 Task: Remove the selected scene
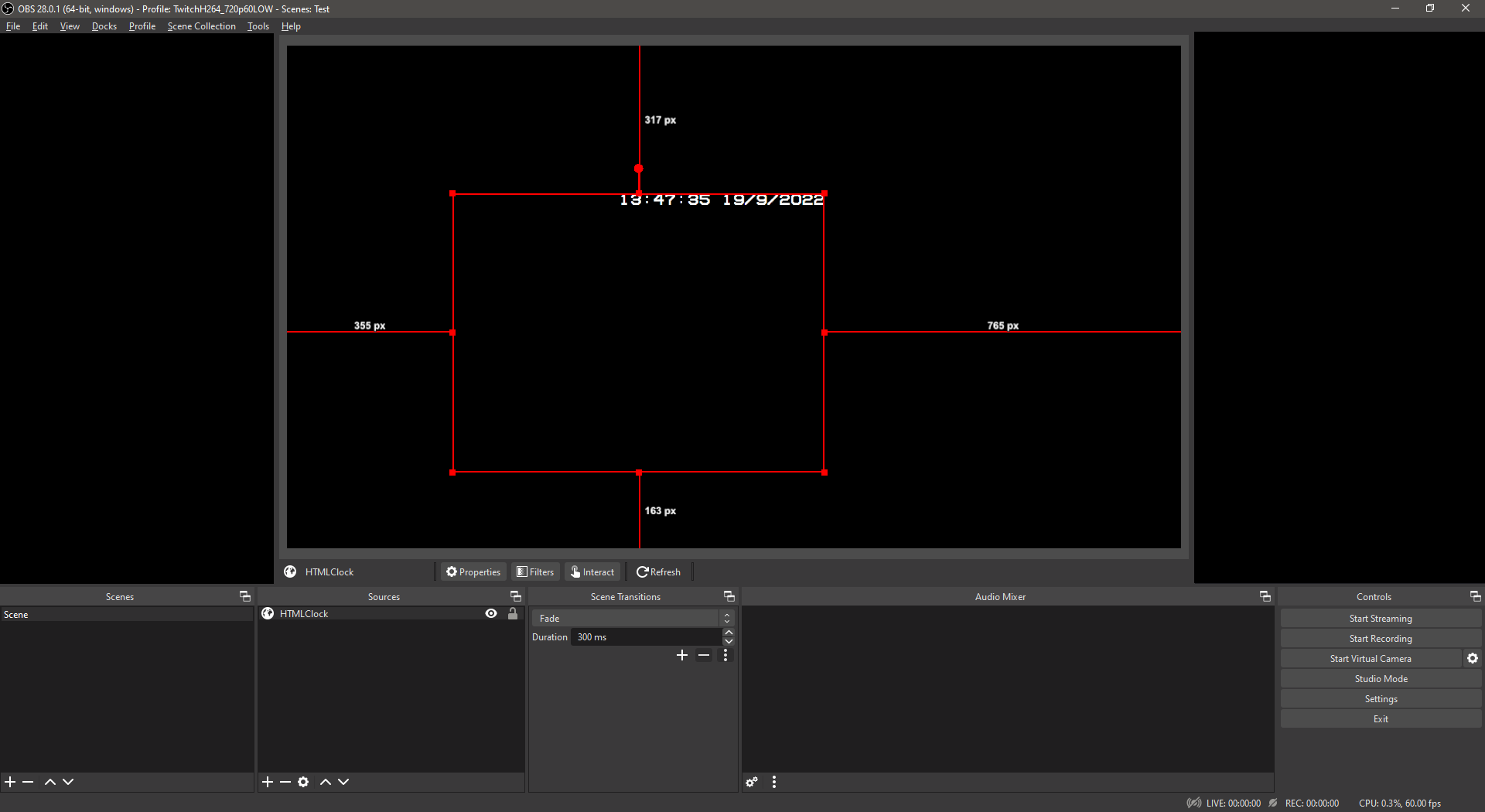(28, 782)
